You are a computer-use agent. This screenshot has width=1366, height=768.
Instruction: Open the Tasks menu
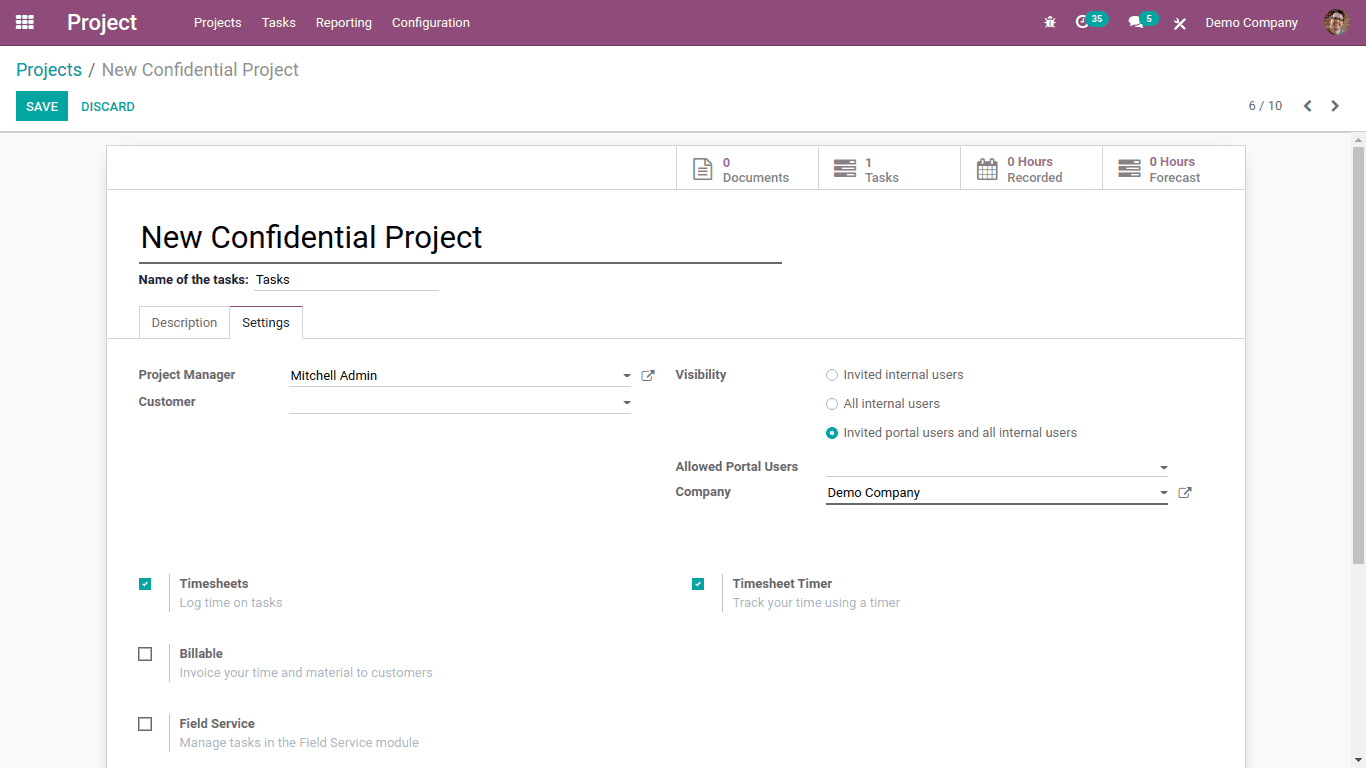pos(279,22)
